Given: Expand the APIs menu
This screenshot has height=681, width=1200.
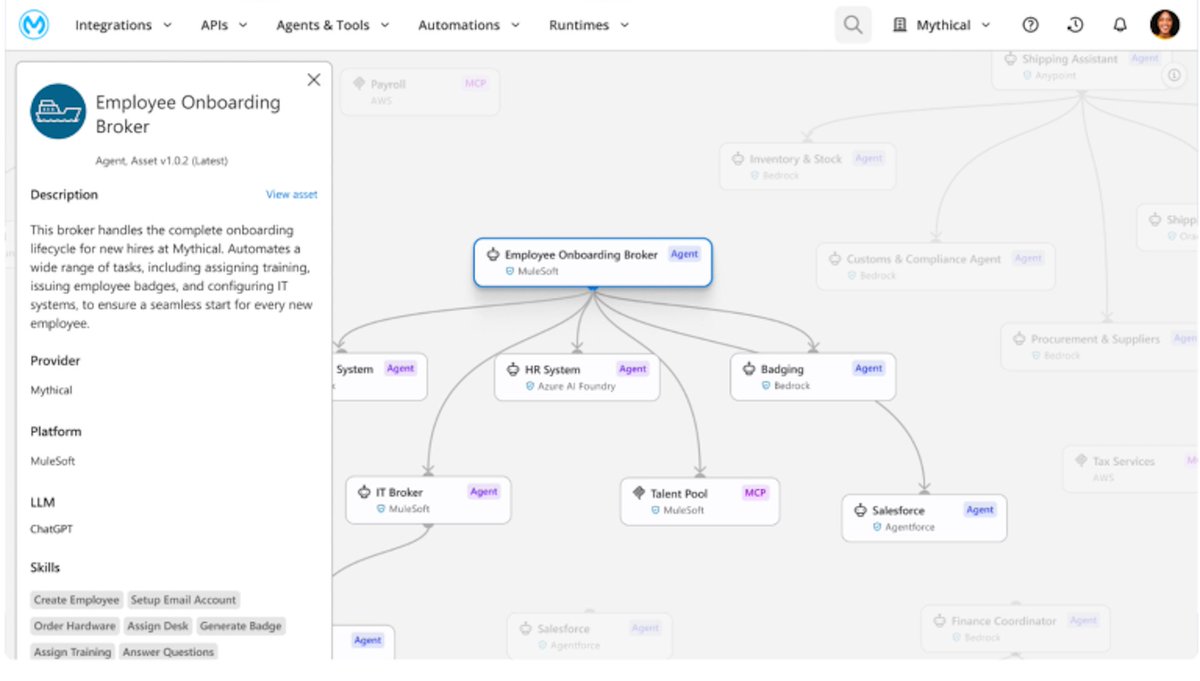Looking at the screenshot, I should pyautogui.click(x=224, y=25).
